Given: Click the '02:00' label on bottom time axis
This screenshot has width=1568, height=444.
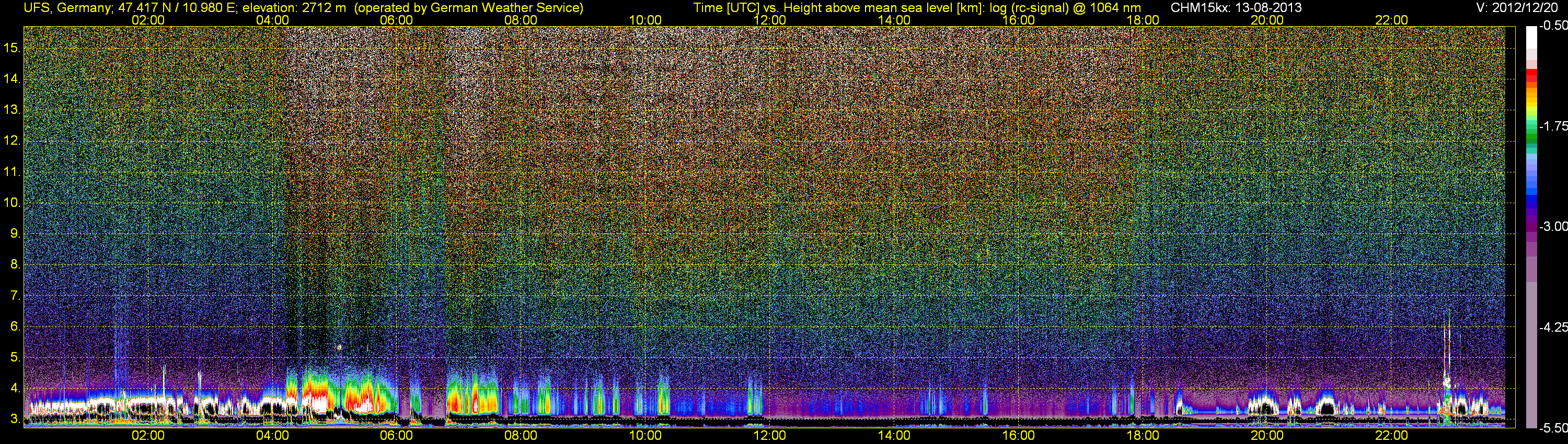Looking at the screenshot, I should tap(148, 436).
